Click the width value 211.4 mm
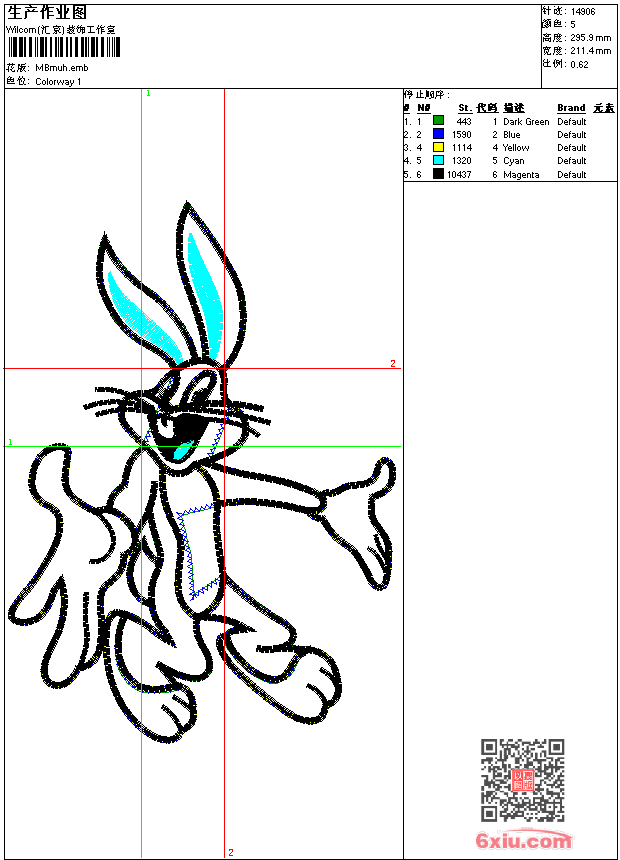 pos(590,51)
